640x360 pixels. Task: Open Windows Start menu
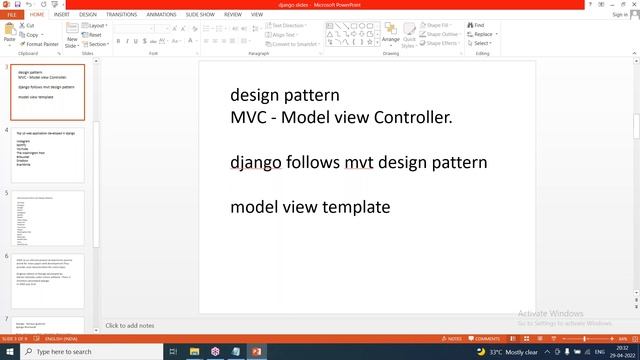(x=10, y=351)
